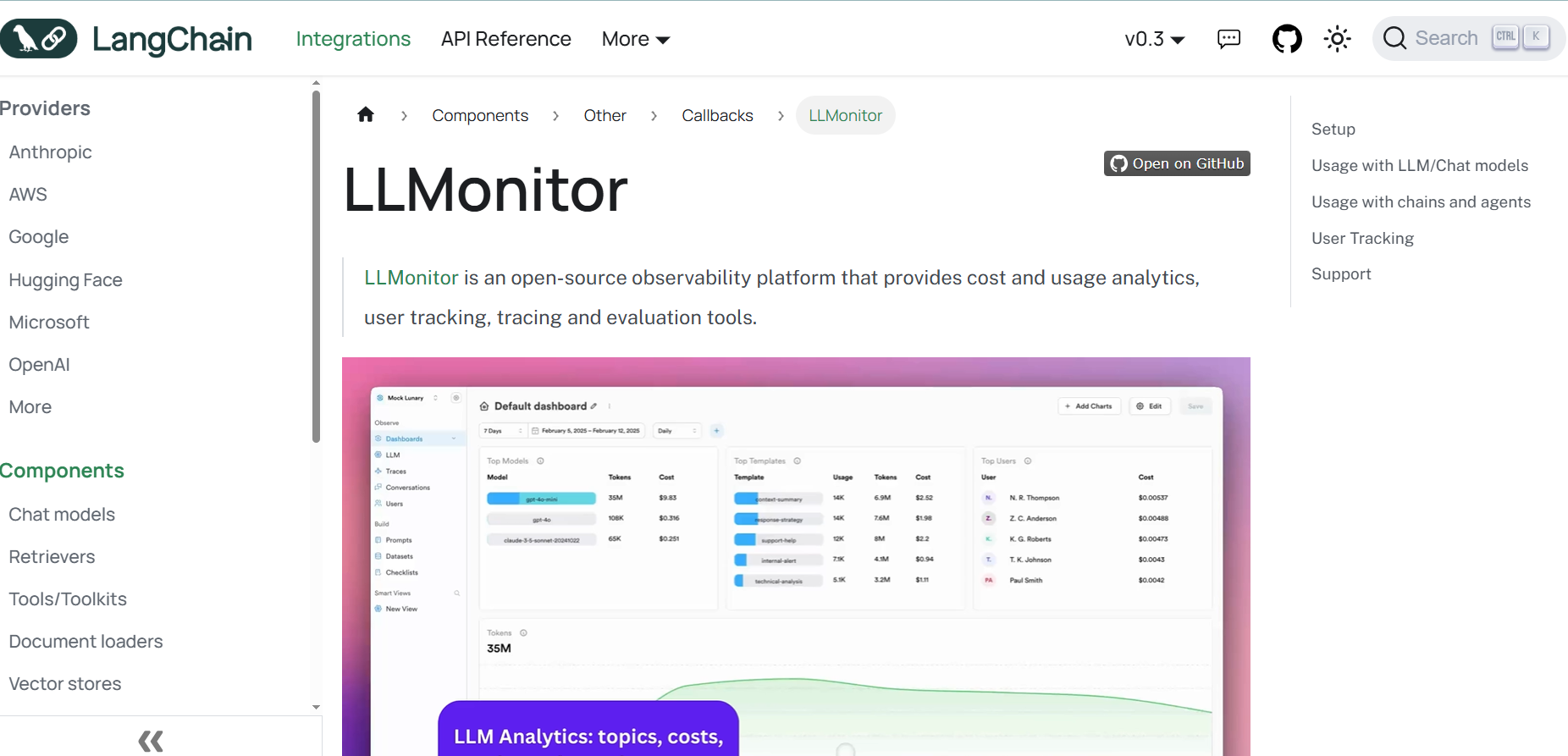Go to Components breadcrumb

pyautogui.click(x=480, y=115)
